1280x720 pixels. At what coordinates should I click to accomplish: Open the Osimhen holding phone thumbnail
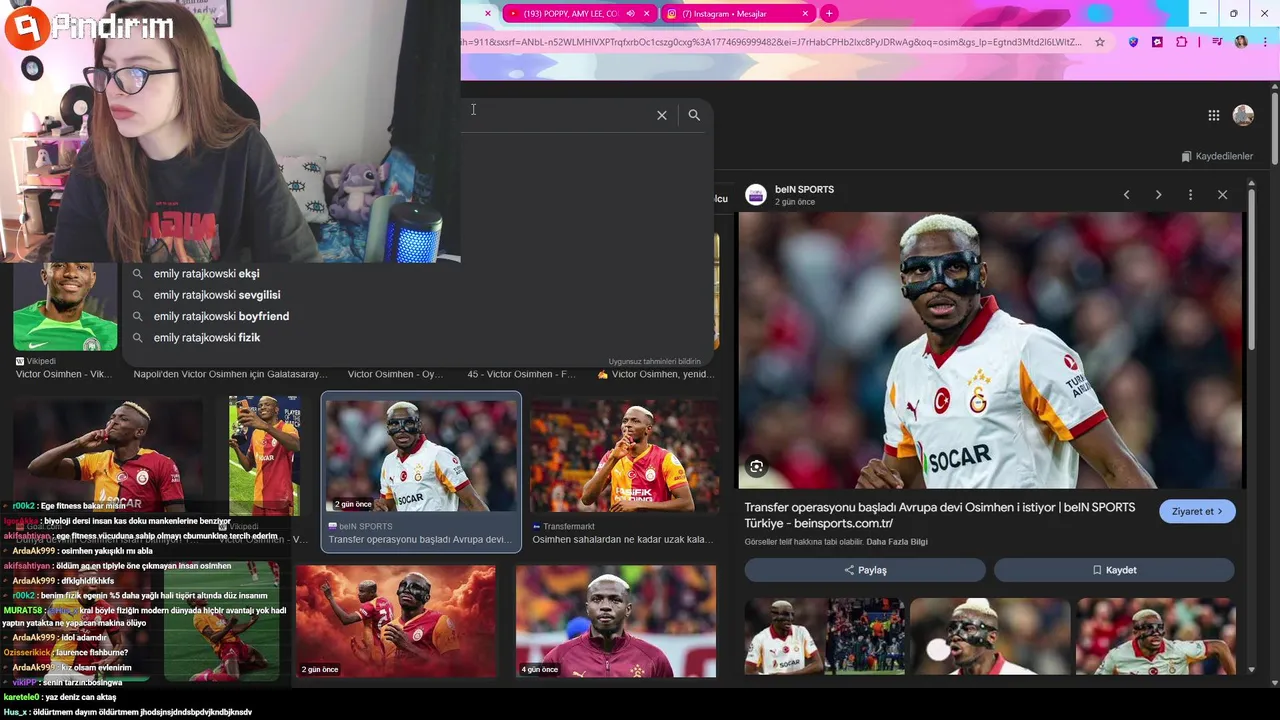click(x=264, y=456)
